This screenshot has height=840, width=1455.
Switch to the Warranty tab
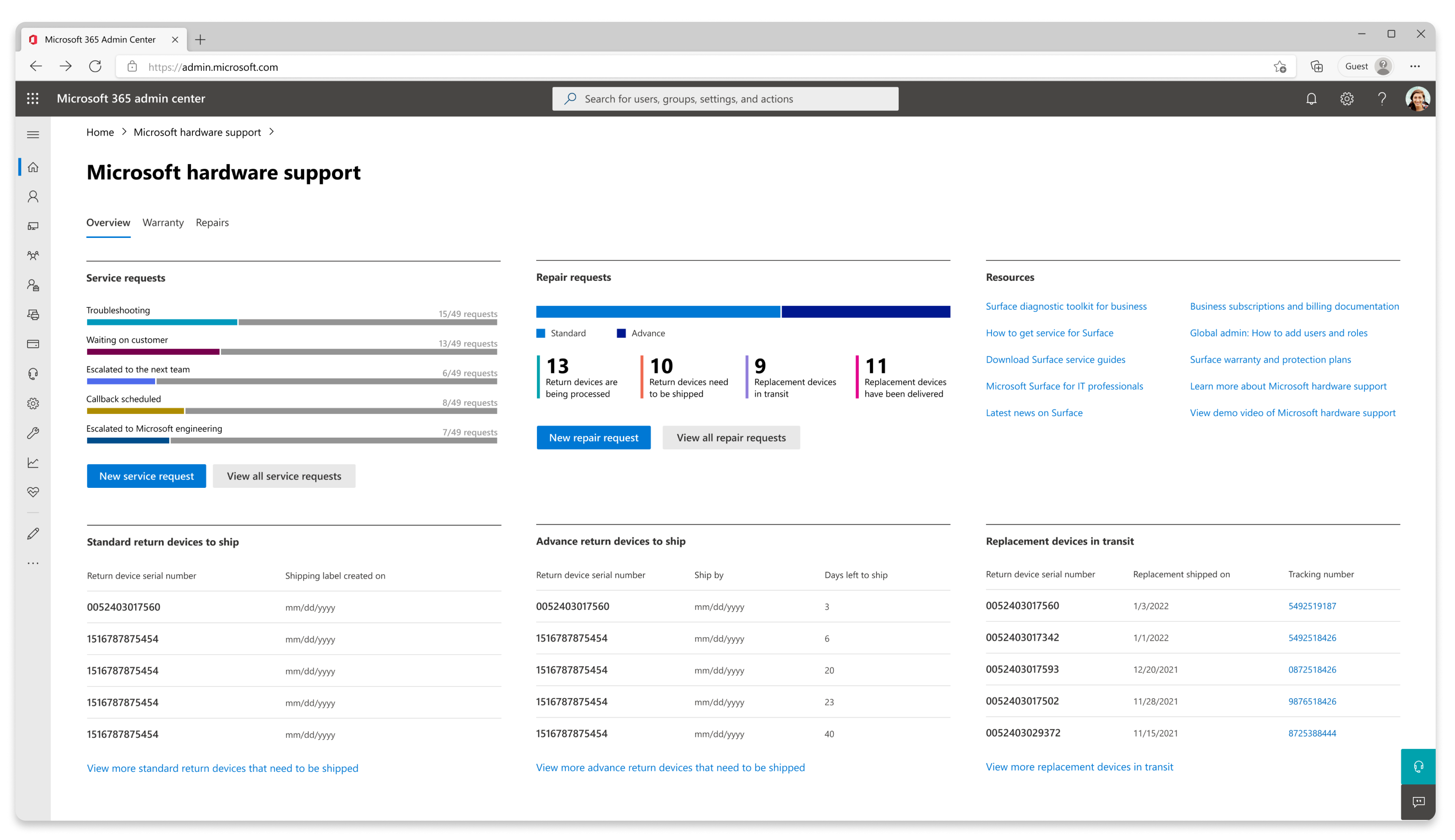point(163,223)
